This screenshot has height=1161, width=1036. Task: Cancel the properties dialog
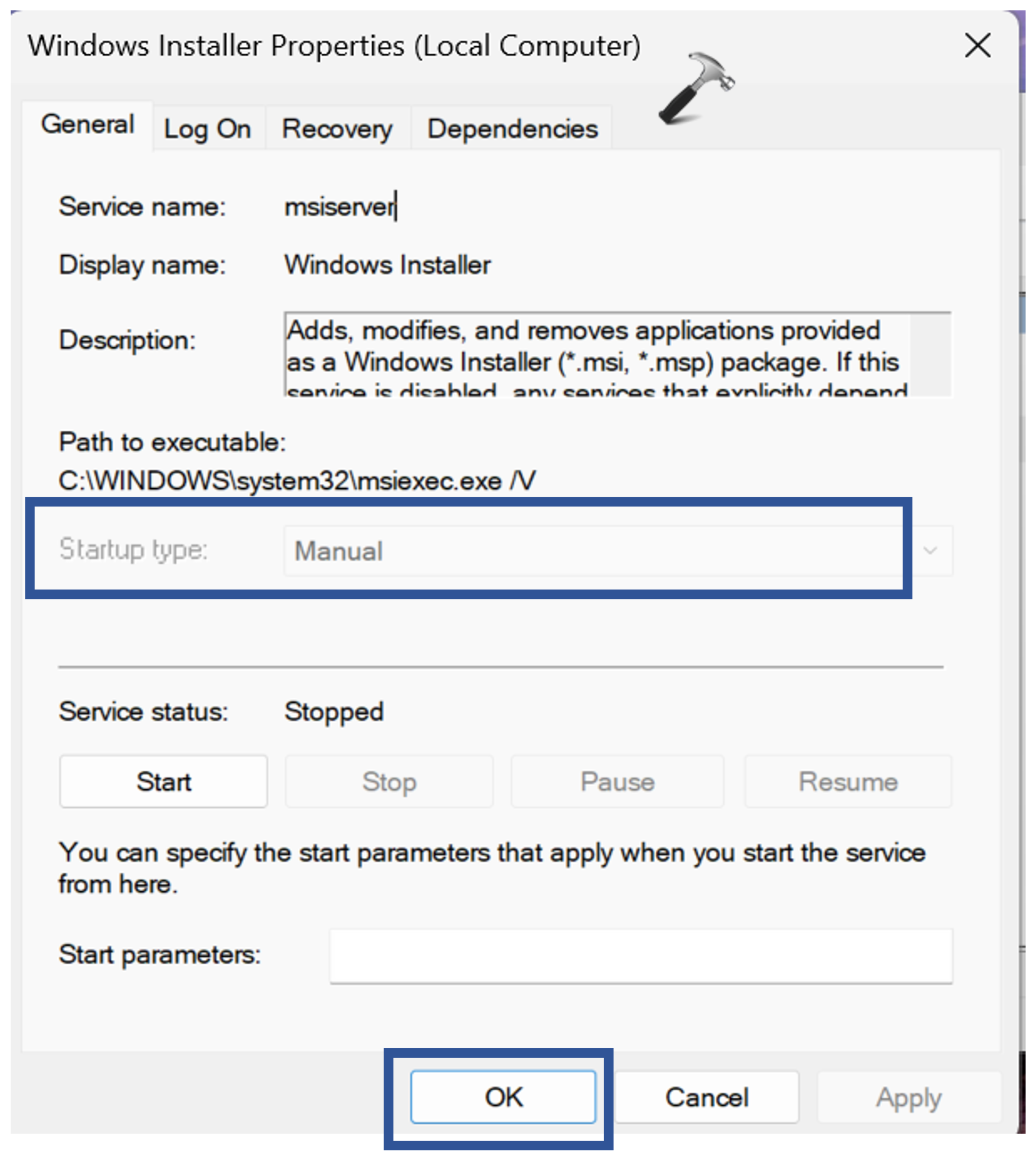click(x=706, y=1097)
